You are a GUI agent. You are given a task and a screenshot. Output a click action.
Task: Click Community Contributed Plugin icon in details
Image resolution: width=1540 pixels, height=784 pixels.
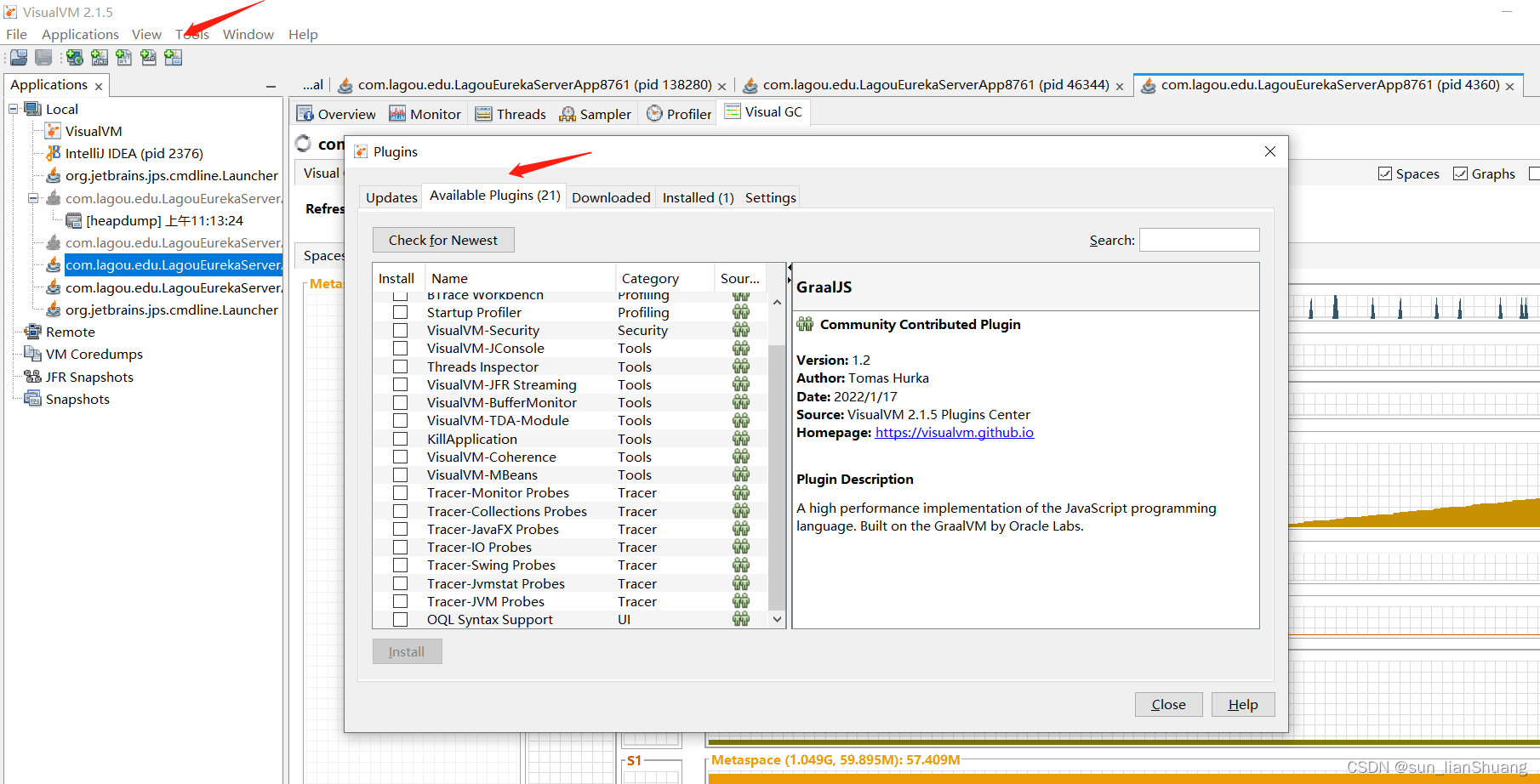805,324
